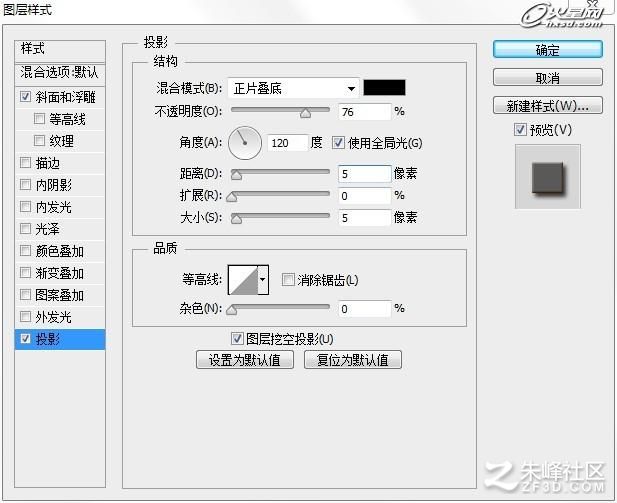This screenshot has height=503, width=617.
Task: Click the 不透明度 slider handle
Action: pos(305,113)
